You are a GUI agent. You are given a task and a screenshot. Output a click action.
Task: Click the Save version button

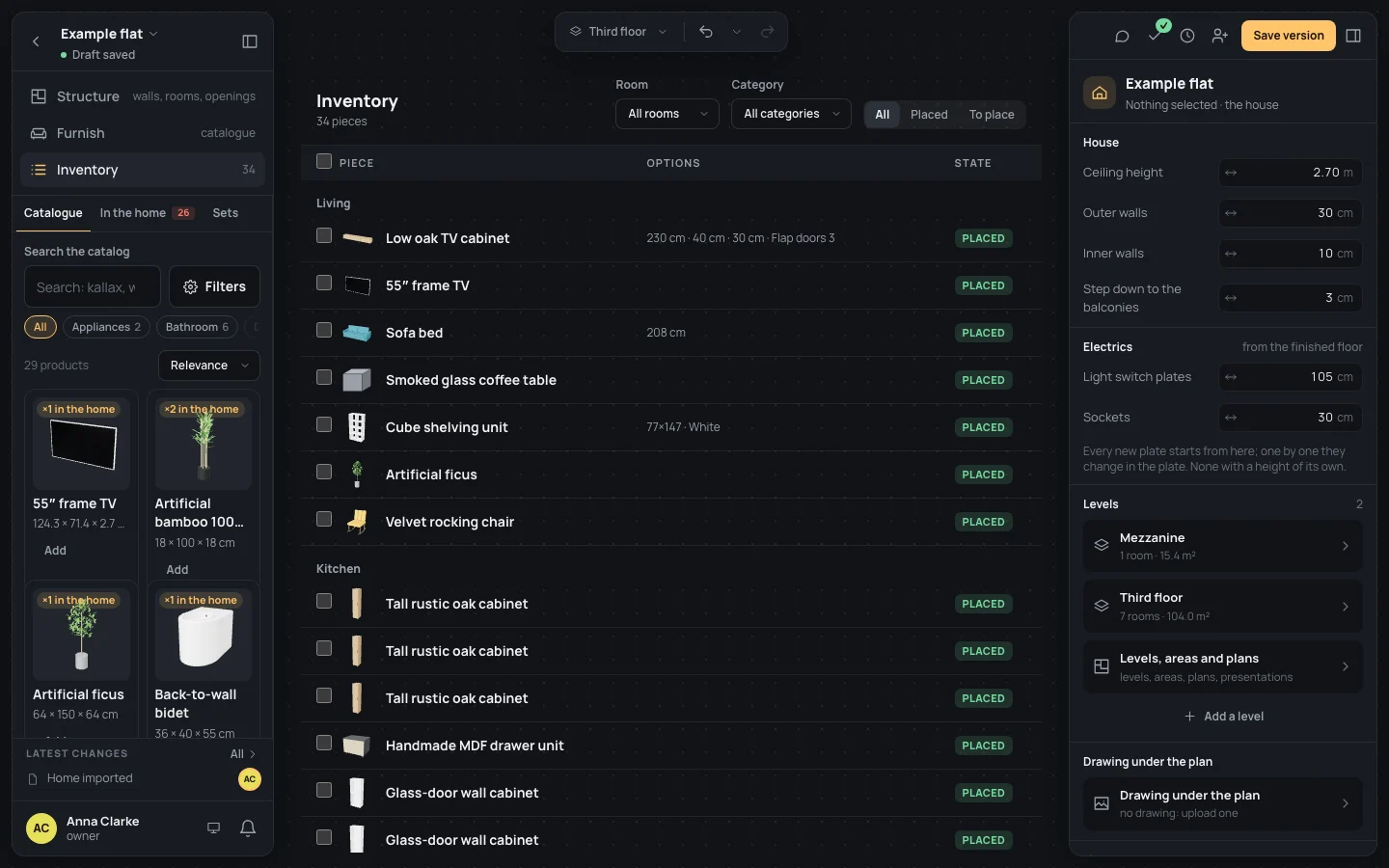tap(1289, 36)
